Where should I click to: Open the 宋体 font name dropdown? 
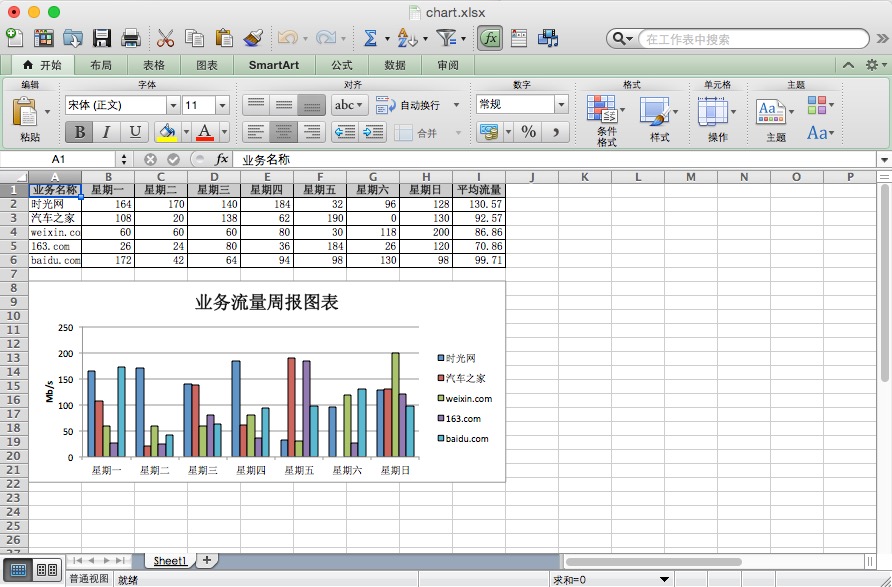173,105
